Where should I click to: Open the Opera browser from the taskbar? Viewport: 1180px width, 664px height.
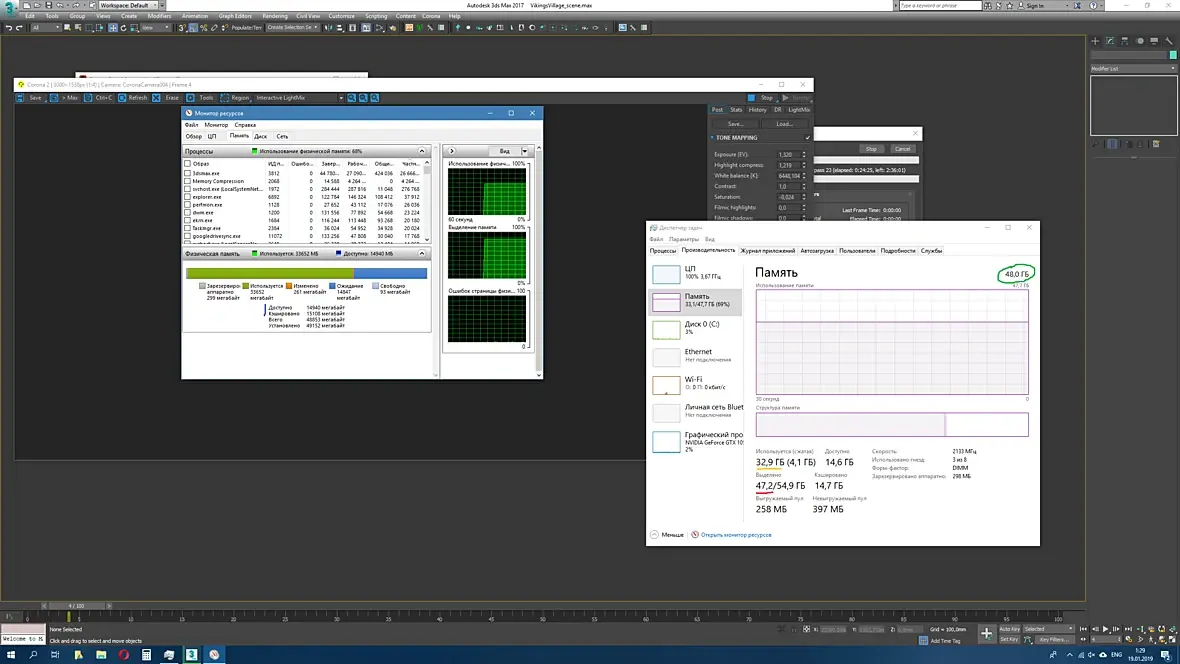tap(124, 655)
